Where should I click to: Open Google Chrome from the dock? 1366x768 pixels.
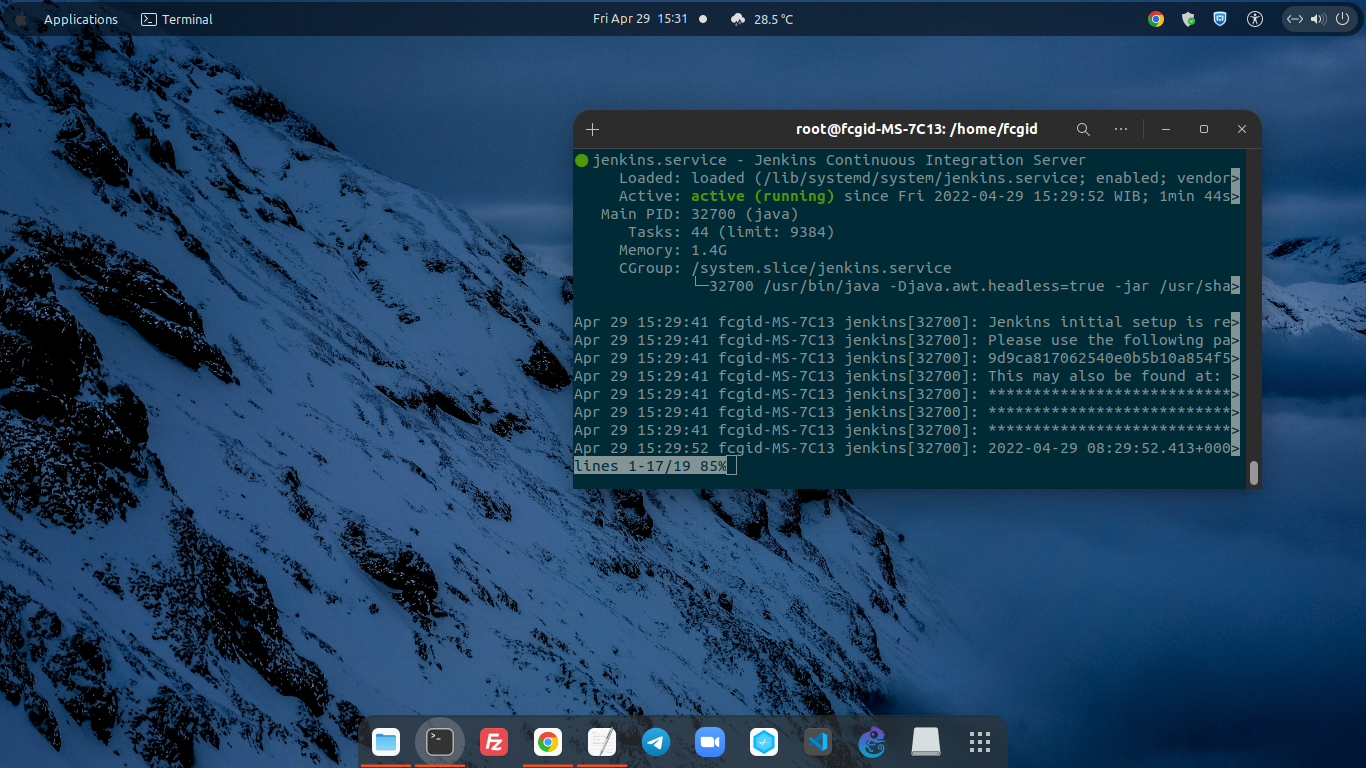[547, 742]
